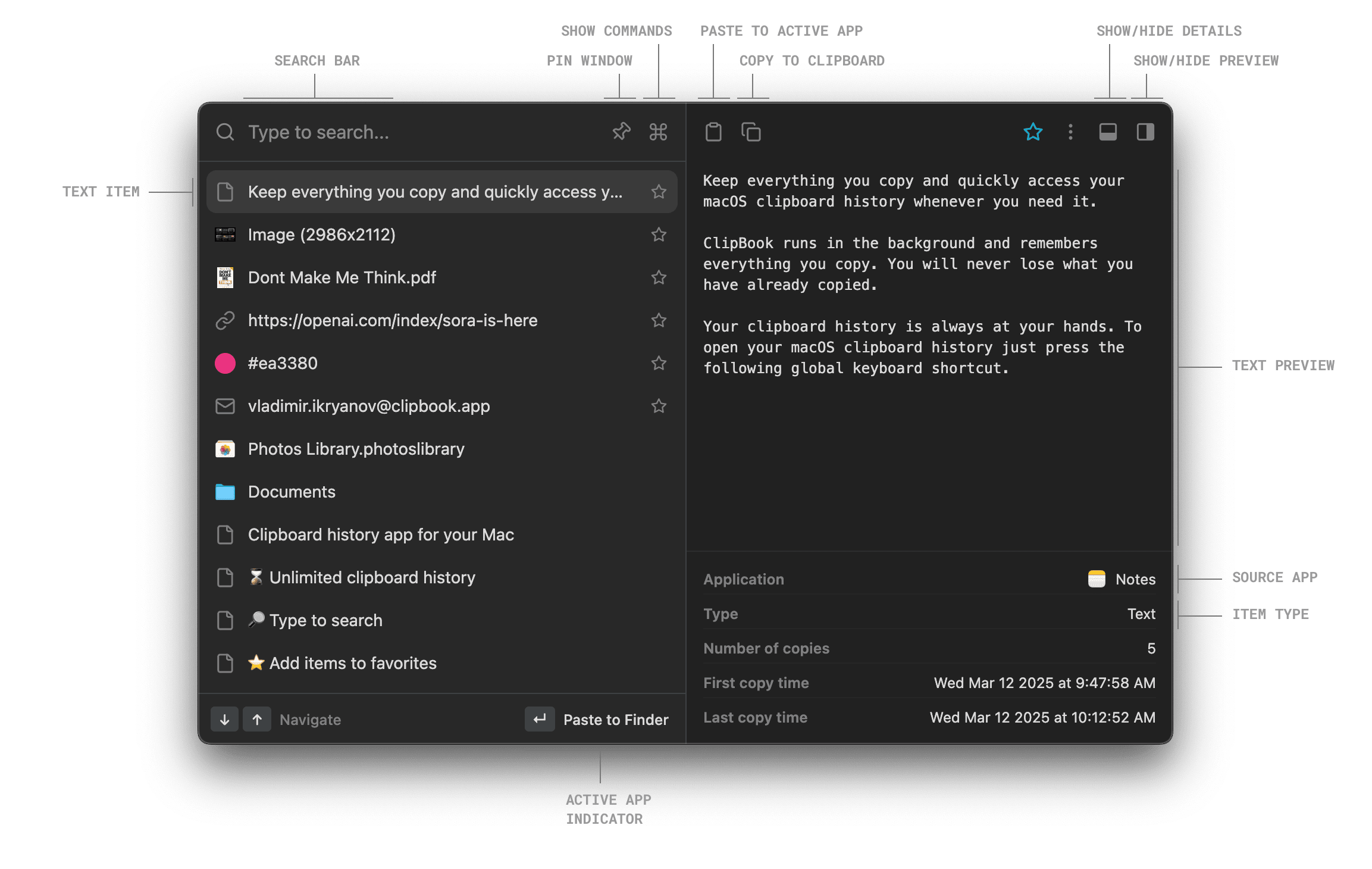The image size is (1372, 869).
Task: Click the navigate down arrow
Action: click(x=224, y=719)
